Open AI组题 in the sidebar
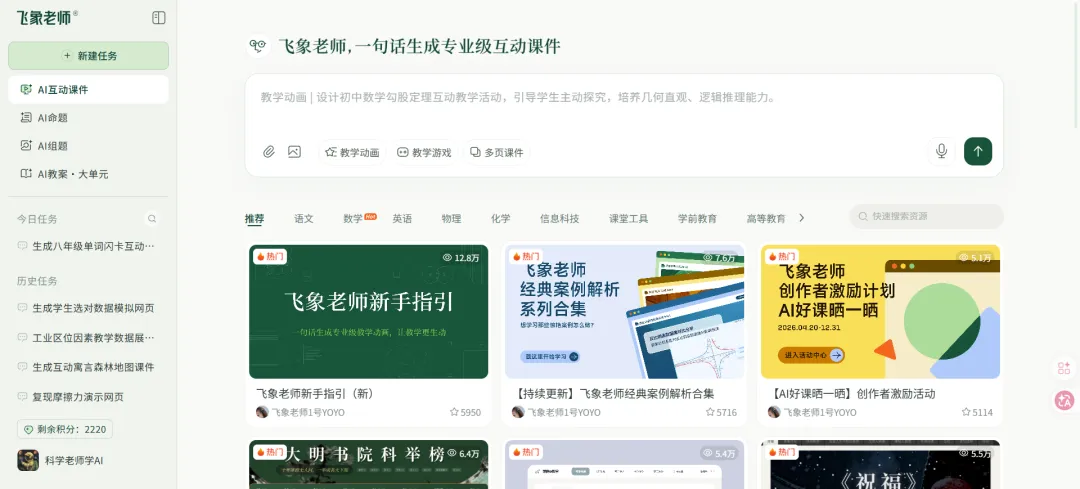 (88, 146)
